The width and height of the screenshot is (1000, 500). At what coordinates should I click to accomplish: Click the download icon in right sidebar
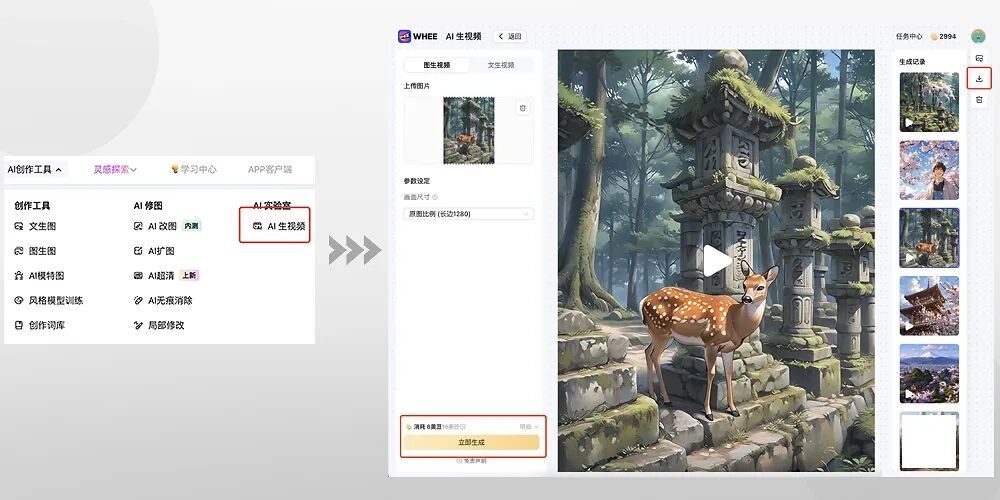tap(979, 78)
